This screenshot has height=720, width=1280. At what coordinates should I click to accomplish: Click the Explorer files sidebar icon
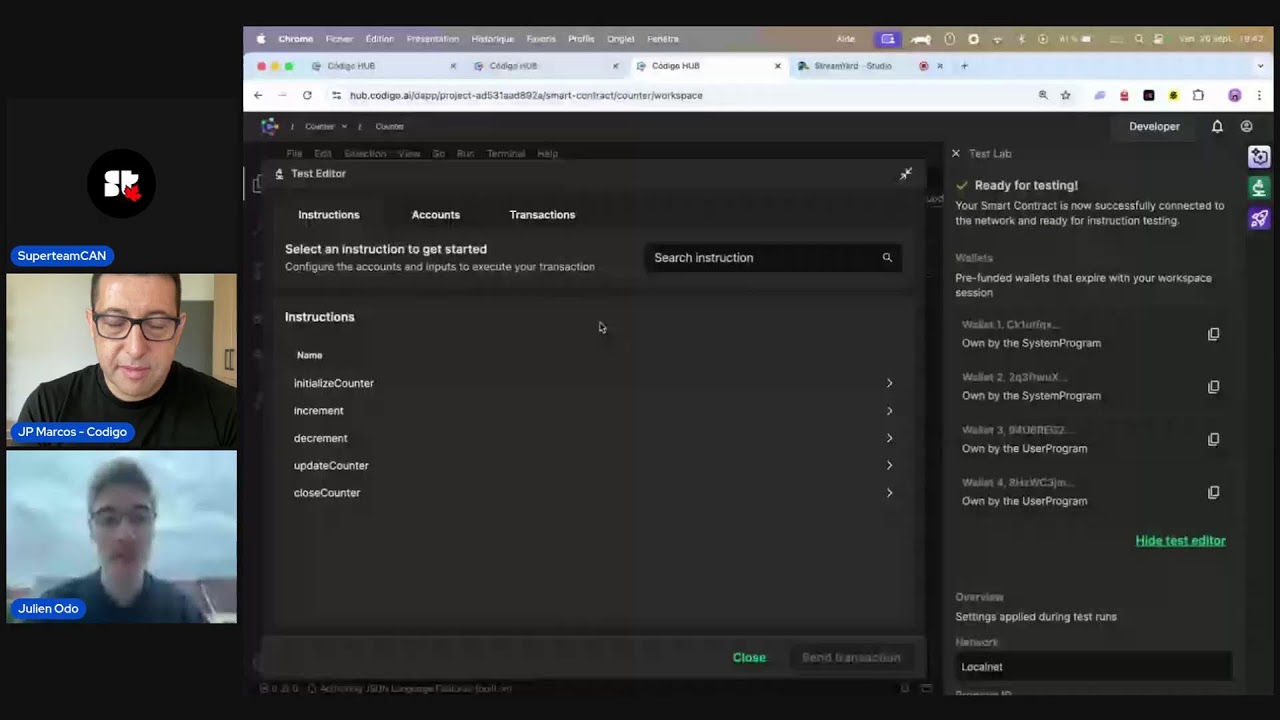coord(257,184)
